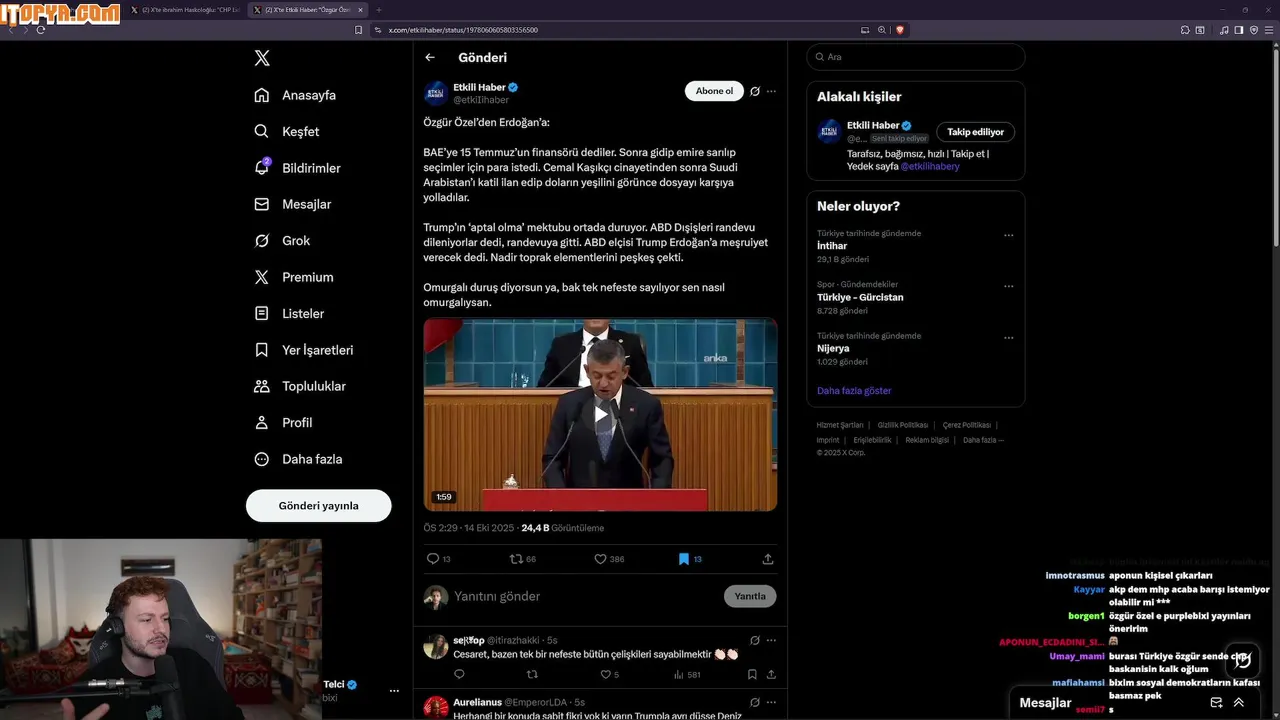This screenshot has height=720, width=1280.
Task: Bookmark the şekiop comment
Action: click(x=752, y=675)
